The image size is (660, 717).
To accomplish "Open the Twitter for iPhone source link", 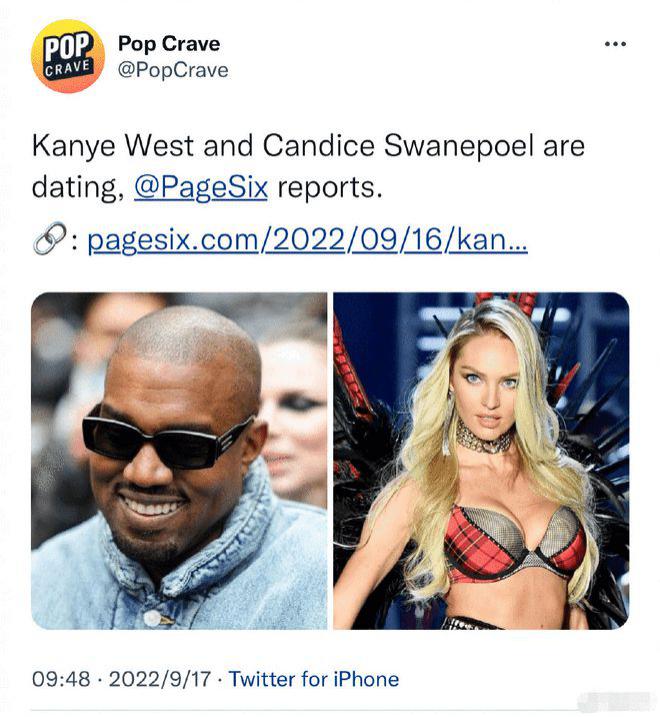I will pyautogui.click(x=314, y=679).
